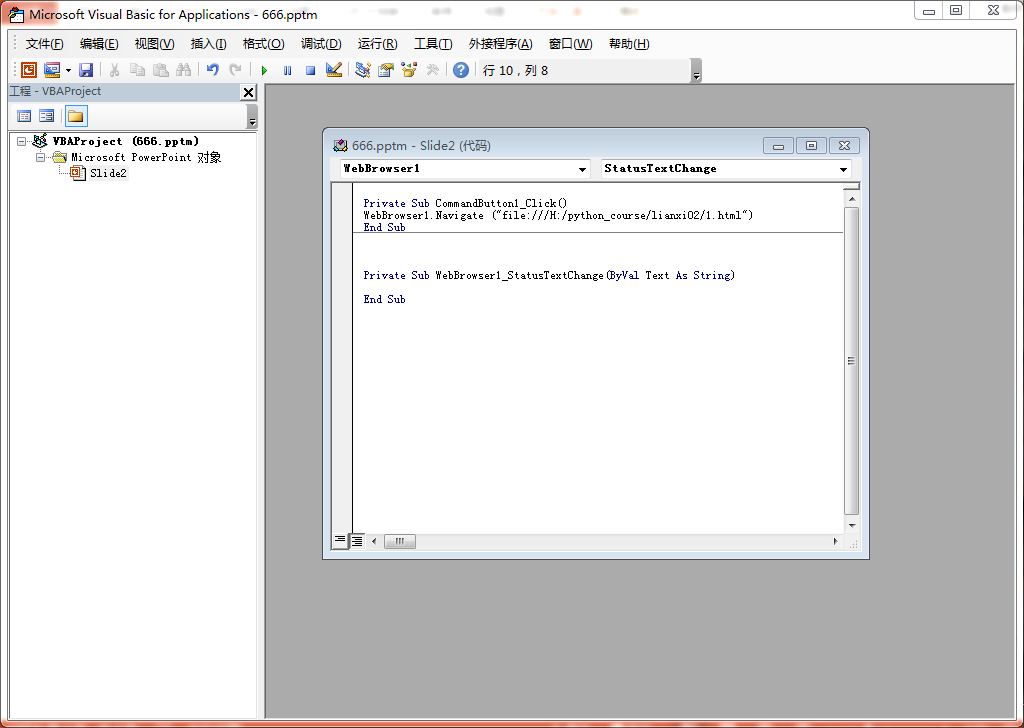Save the project with the floppy icon
This screenshot has width=1024, height=728.
click(x=86, y=70)
